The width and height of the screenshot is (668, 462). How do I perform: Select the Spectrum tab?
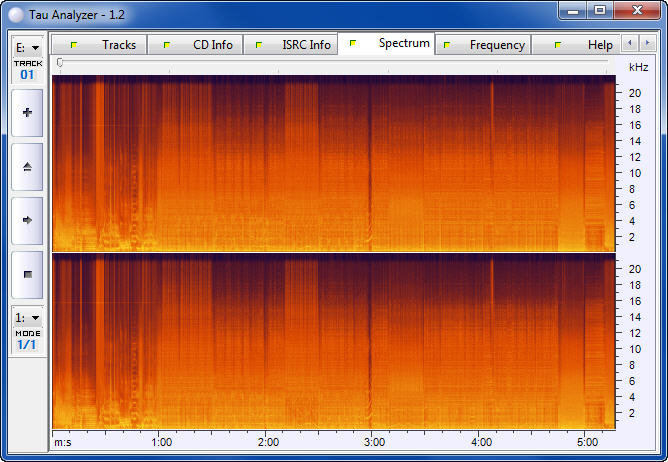393,44
